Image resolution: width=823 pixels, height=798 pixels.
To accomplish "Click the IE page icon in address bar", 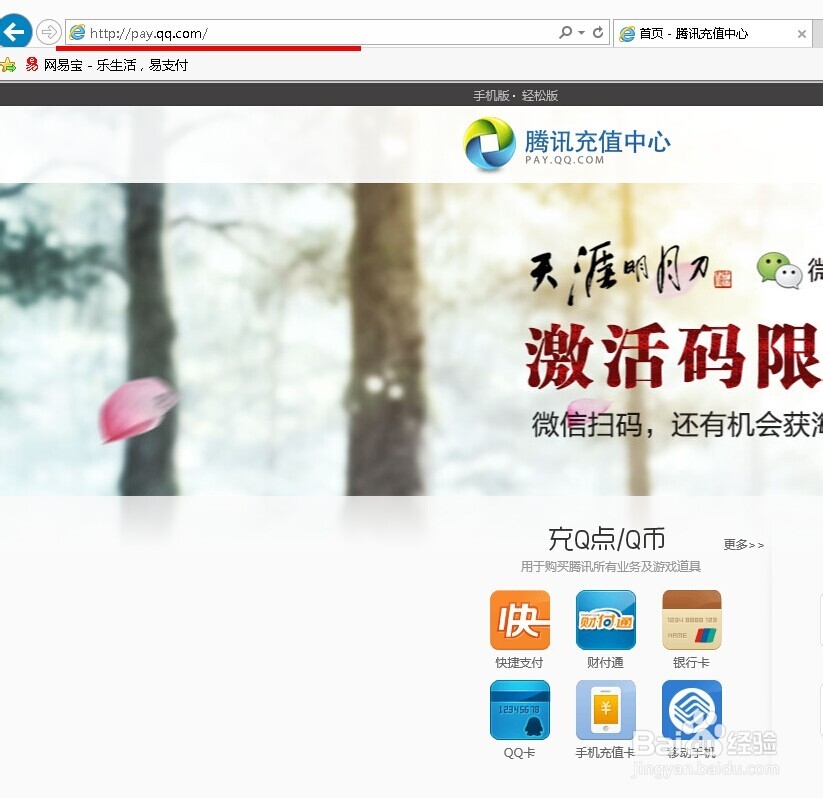I will [x=78, y=33].
